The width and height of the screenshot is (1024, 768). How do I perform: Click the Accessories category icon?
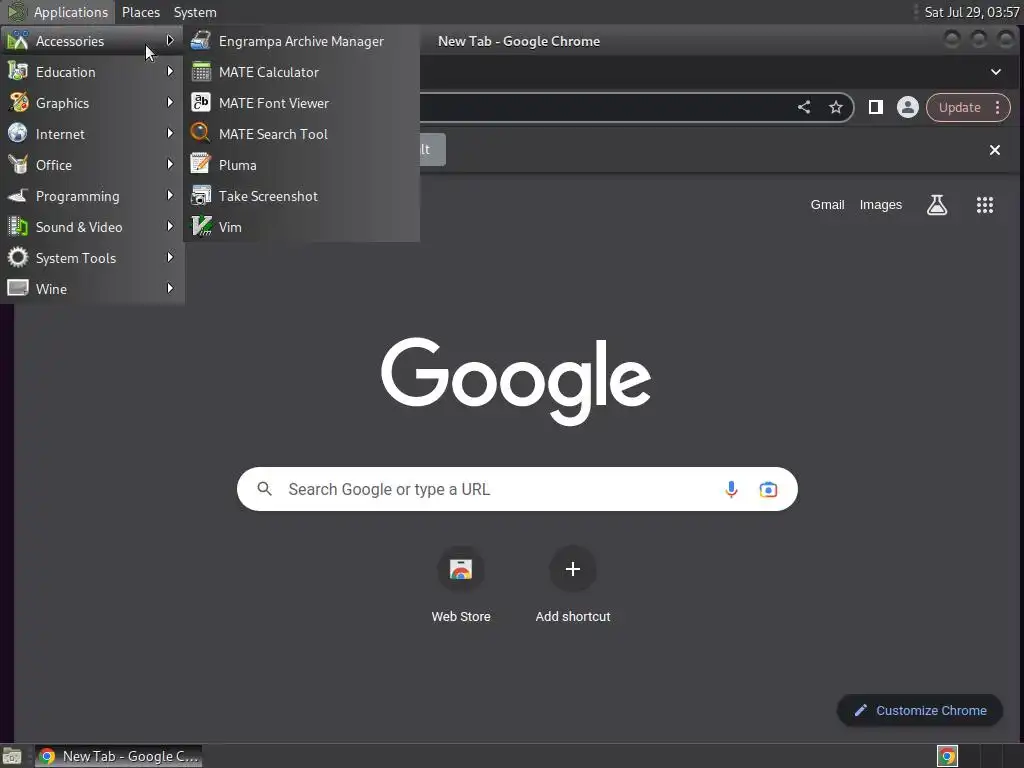click(x=18, y=40)
